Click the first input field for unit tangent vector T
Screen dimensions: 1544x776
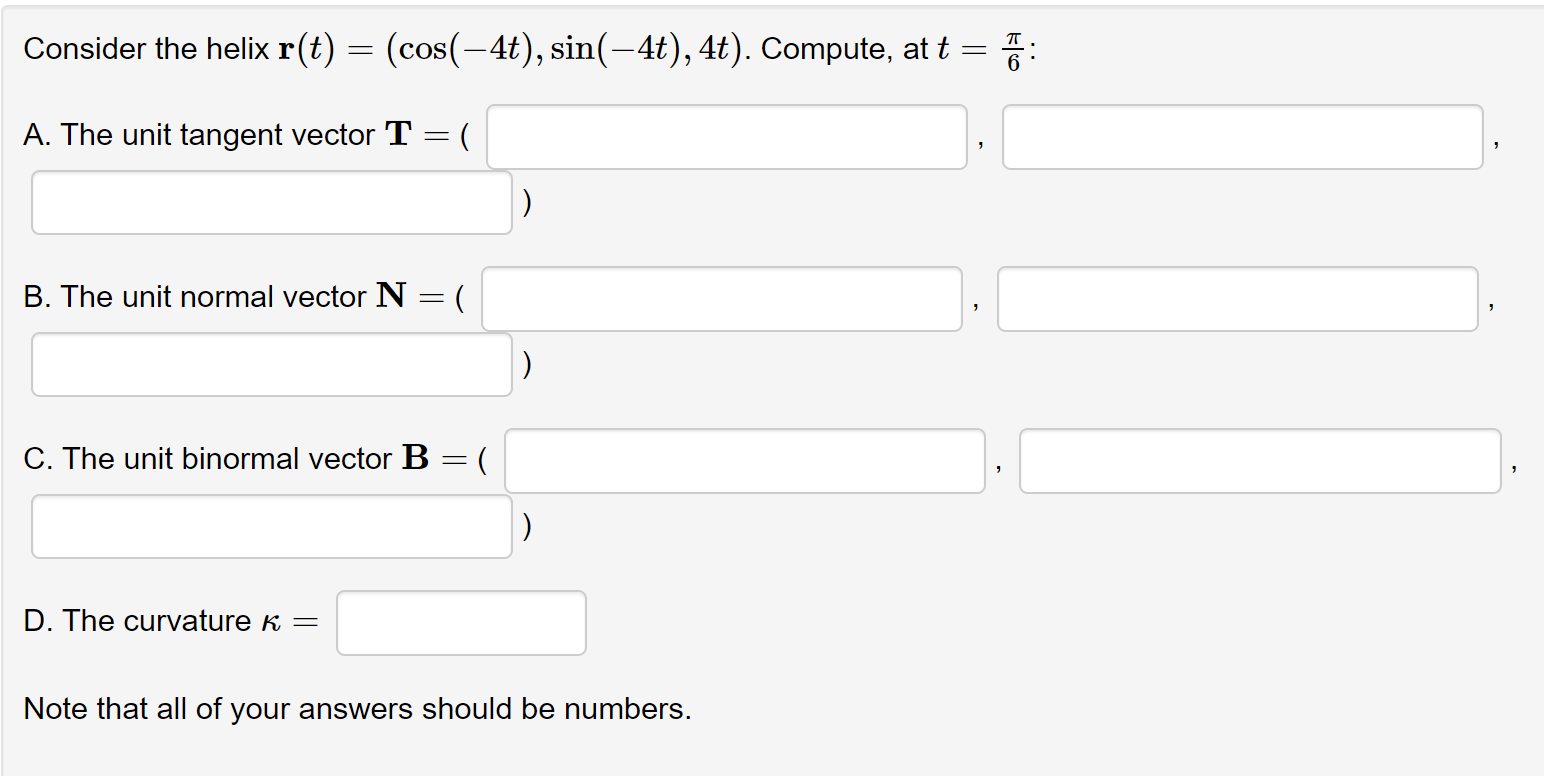click(727, 136)
